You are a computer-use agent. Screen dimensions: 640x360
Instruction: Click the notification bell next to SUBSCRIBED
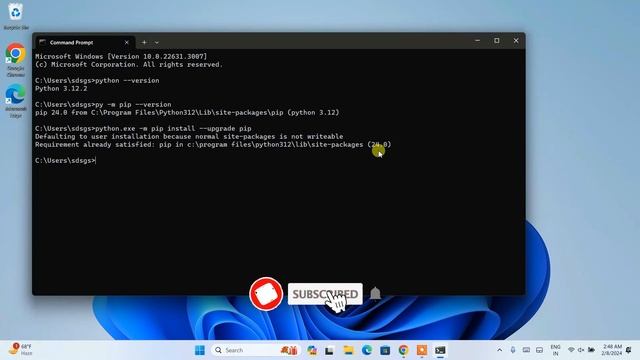375,293
